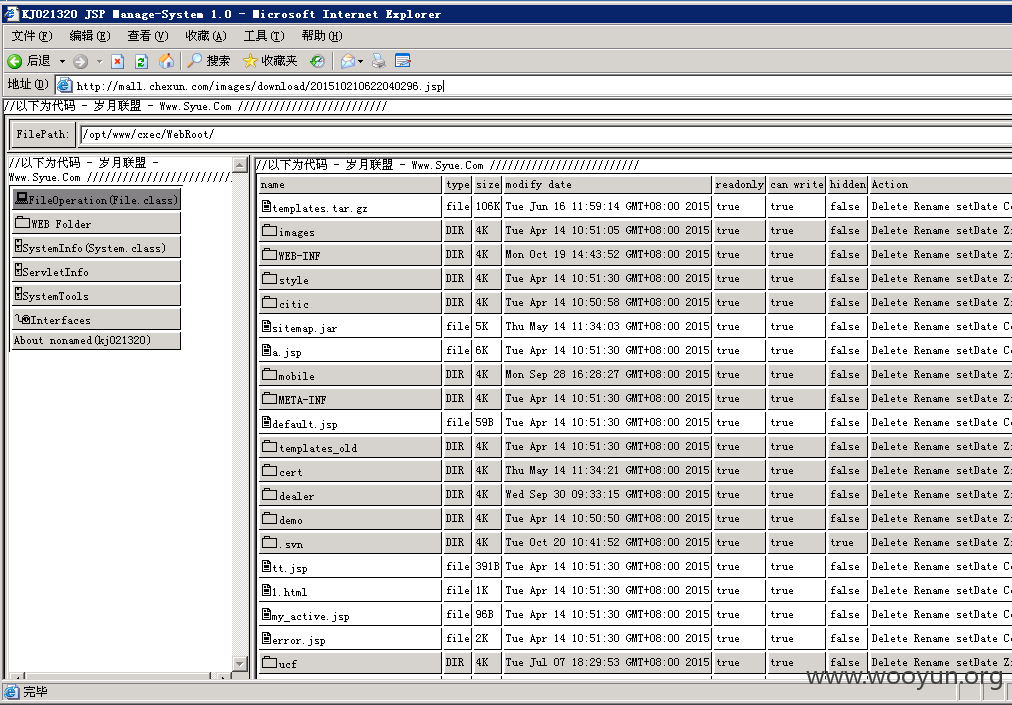
Task: Go to the Home page icon
Action: 166,61
